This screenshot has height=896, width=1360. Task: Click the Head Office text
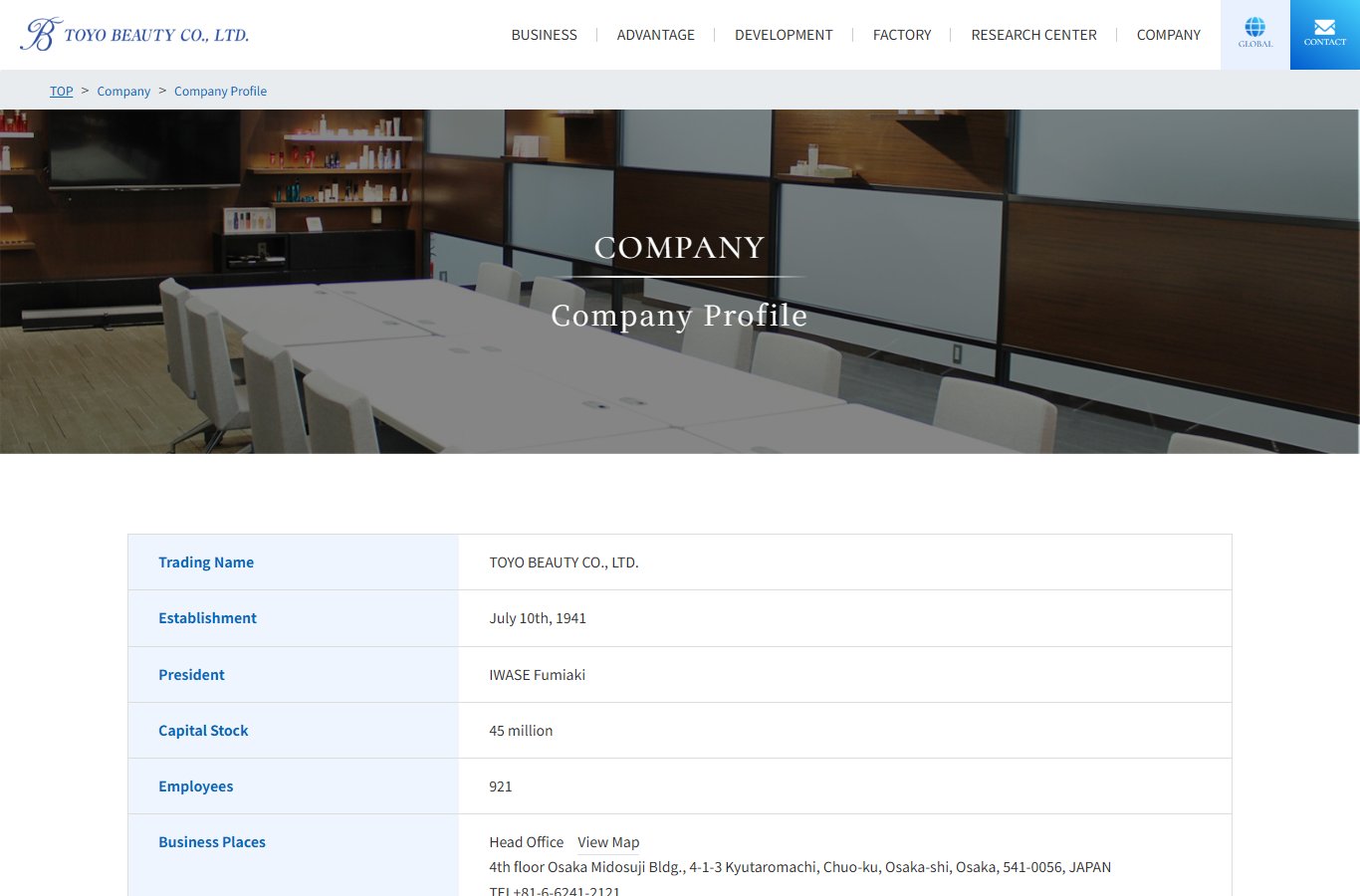(x=526, y=842)
